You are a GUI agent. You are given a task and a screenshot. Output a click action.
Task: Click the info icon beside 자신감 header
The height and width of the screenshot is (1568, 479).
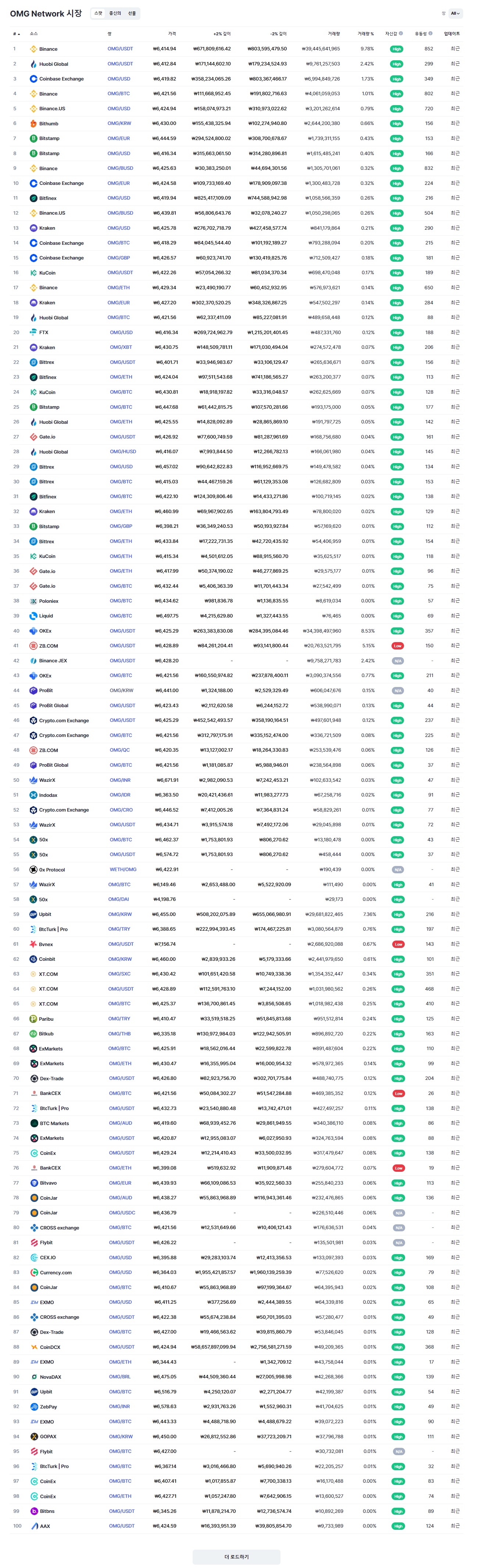tap(400, 33)
